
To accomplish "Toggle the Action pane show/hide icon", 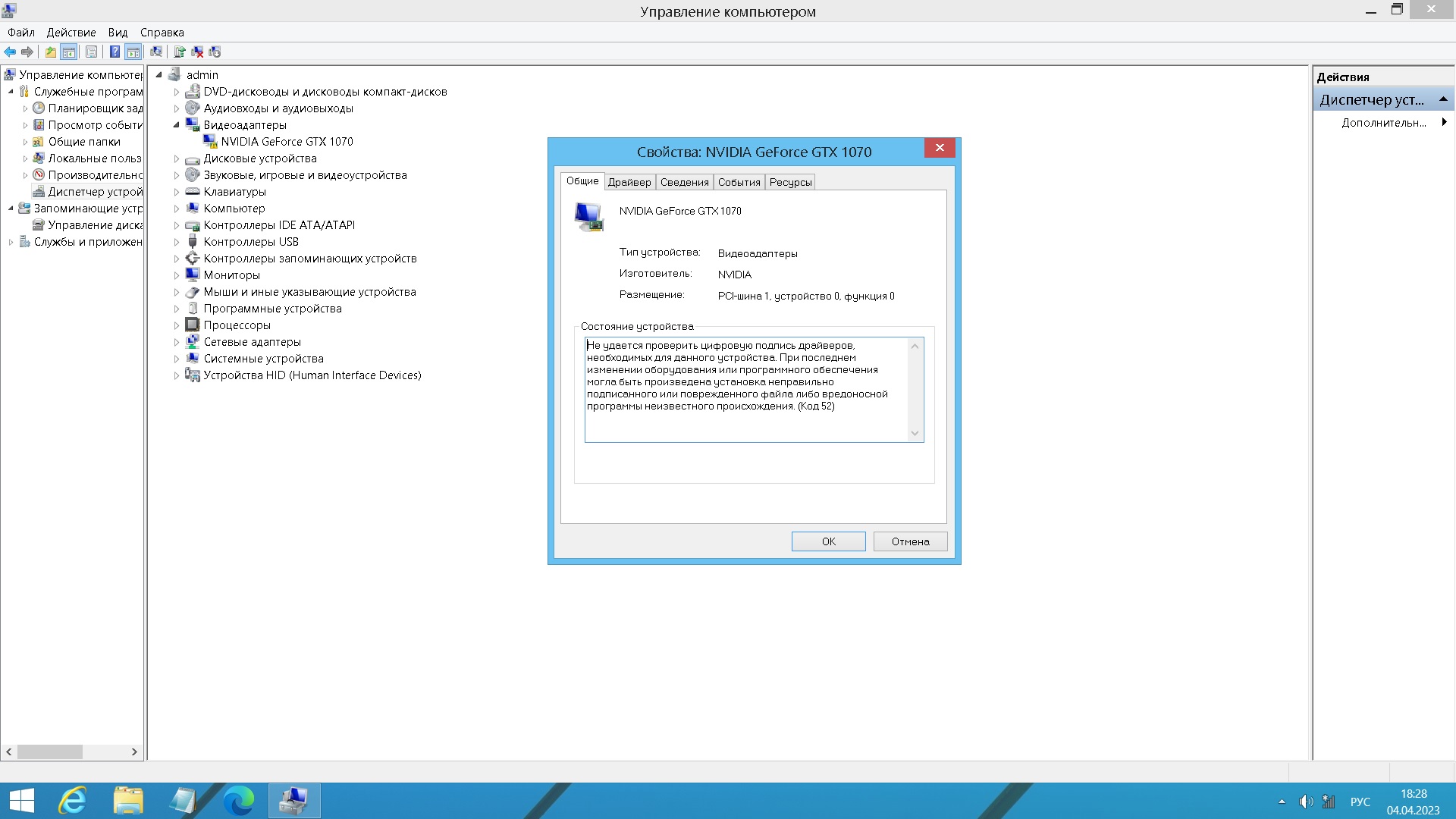I will point(133,52).
